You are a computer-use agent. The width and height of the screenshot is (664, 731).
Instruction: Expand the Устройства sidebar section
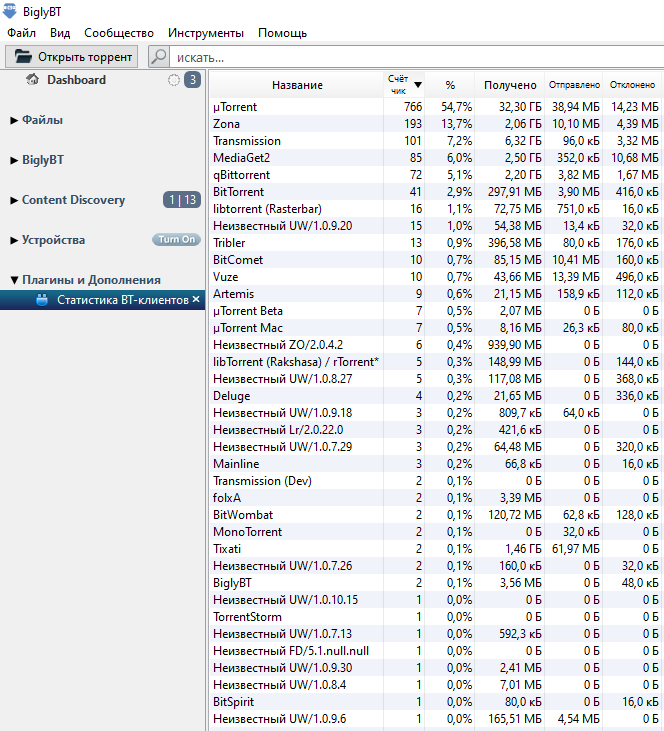(x=14, y=241)
